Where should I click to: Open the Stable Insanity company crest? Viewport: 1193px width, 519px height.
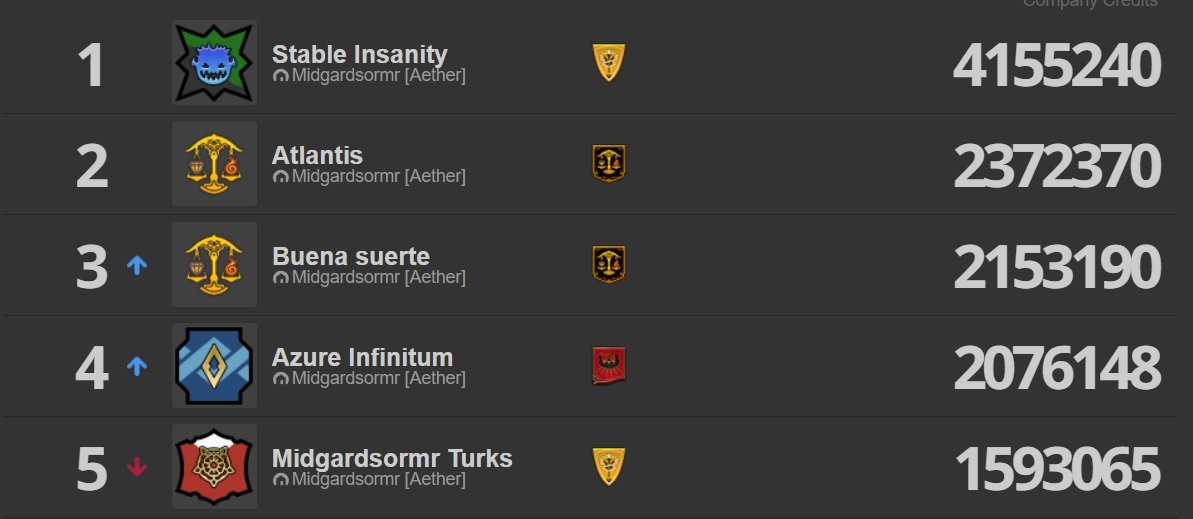pos(215,62)
